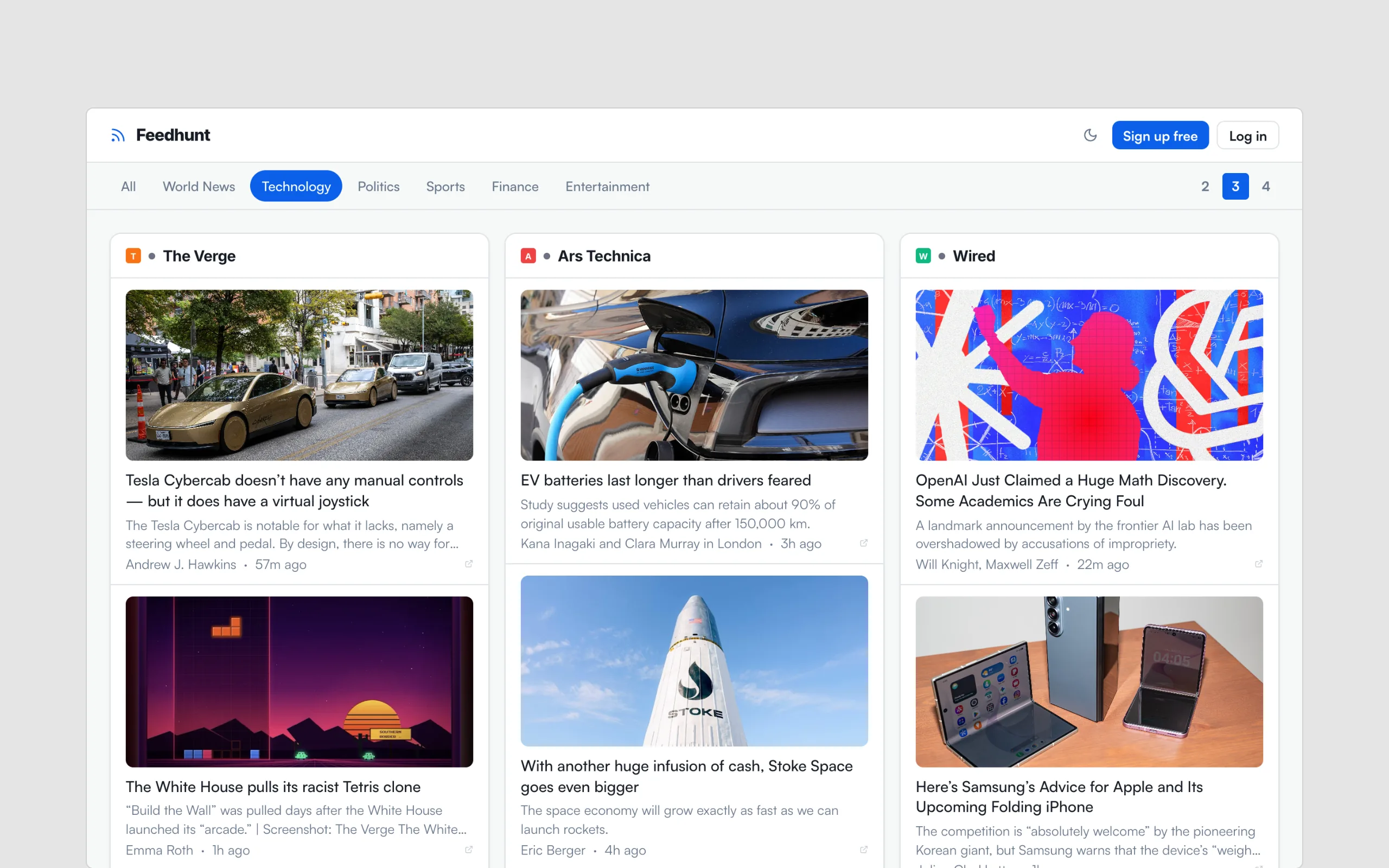Select the Technology tab
The image size is (1389, 868).
tap(296, 187)
